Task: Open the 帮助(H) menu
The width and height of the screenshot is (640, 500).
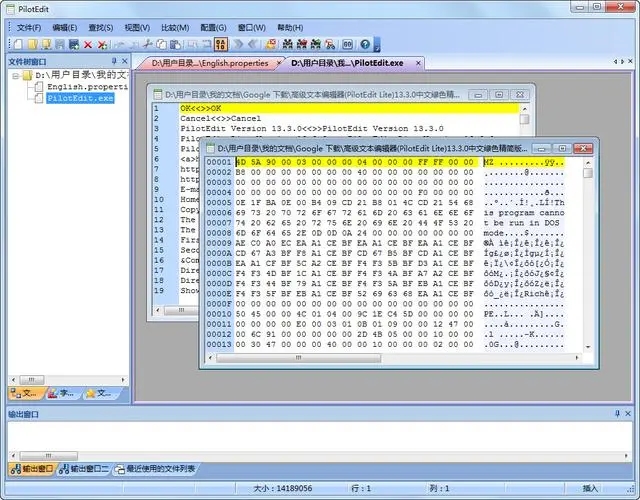Action: coord(290,27)
